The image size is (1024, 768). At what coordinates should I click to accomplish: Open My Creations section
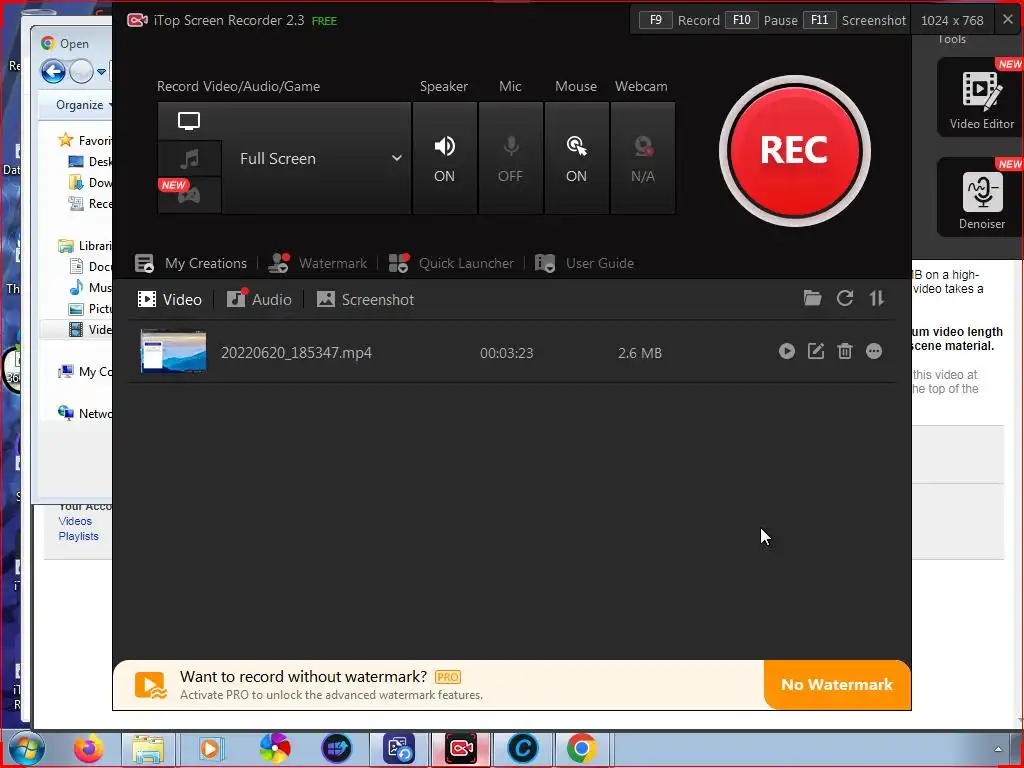click(191, 263)
